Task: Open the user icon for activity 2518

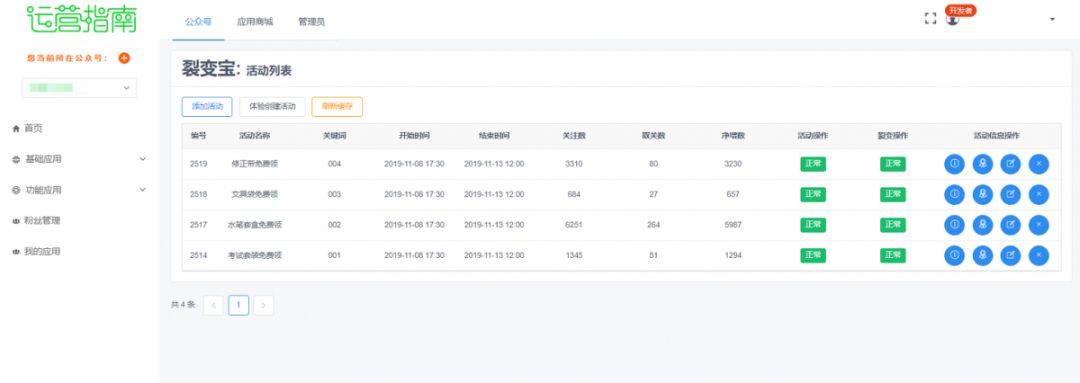Action: coord(982,194)
